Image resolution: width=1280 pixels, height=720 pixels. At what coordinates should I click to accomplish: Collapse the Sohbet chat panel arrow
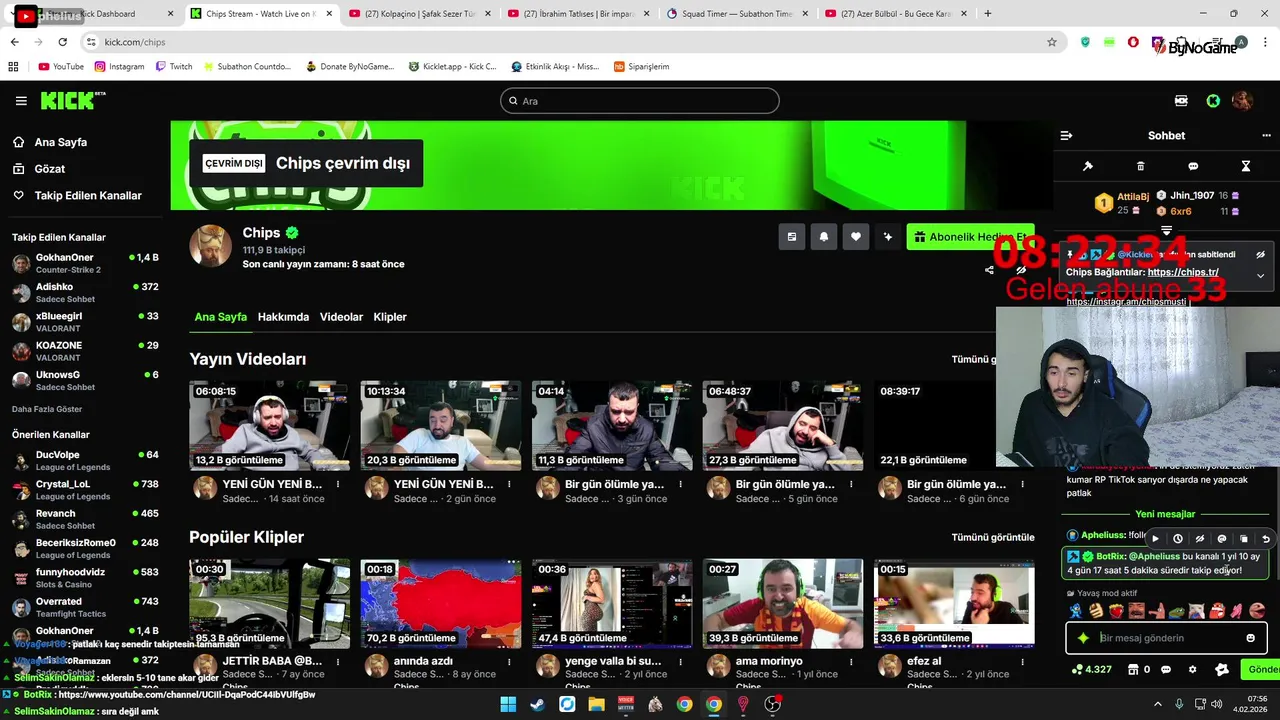click(x=1066, y=136)
